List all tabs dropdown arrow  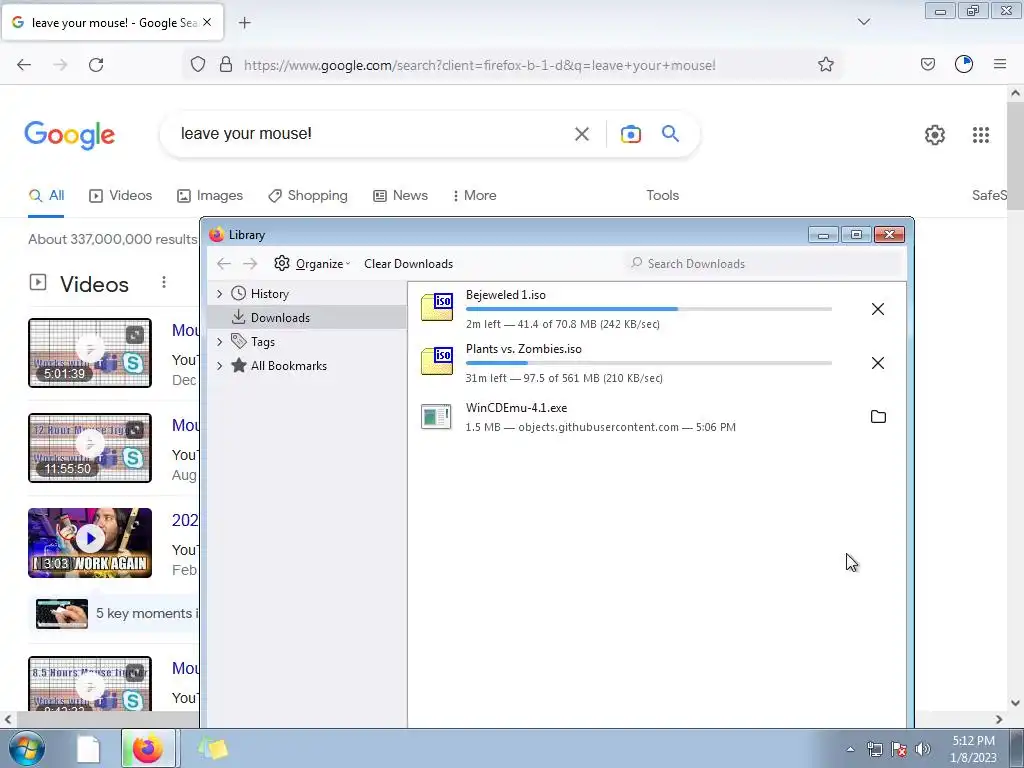pos(864,22)
